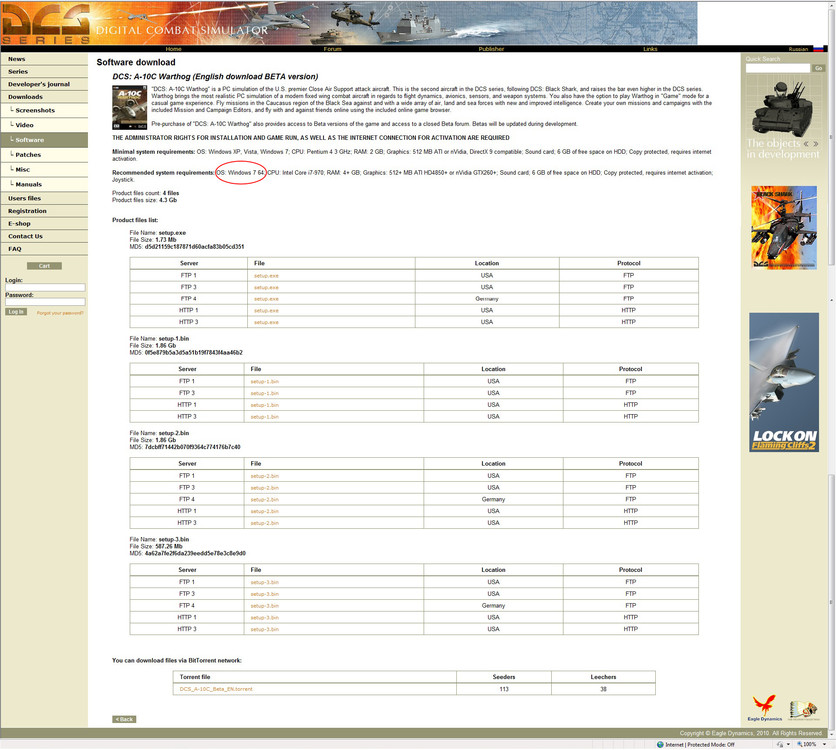This screenshot has width=836, height=750.
Task: Open Downloads in the sidebar
Action: [x=44, y=97]
